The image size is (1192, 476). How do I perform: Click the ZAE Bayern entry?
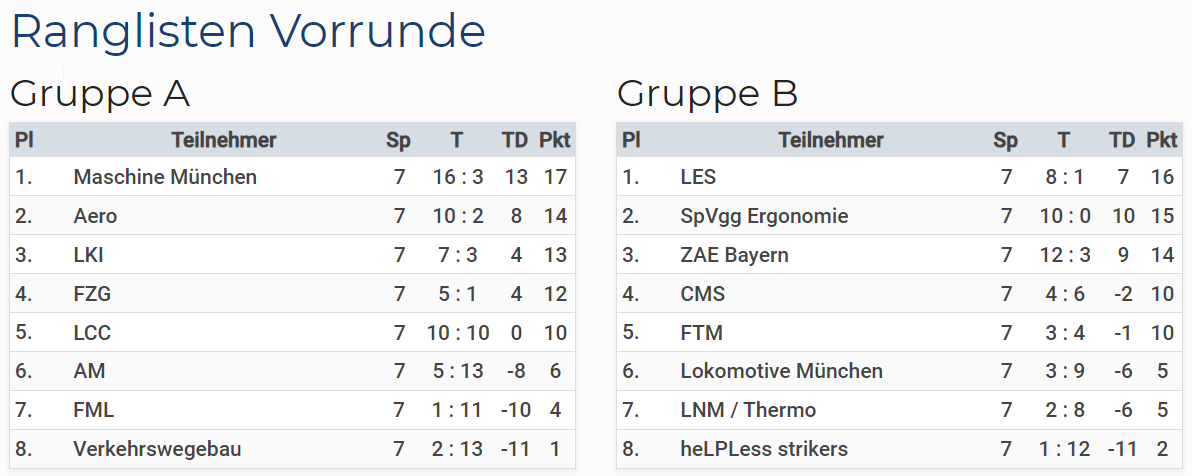coord(734,255)
